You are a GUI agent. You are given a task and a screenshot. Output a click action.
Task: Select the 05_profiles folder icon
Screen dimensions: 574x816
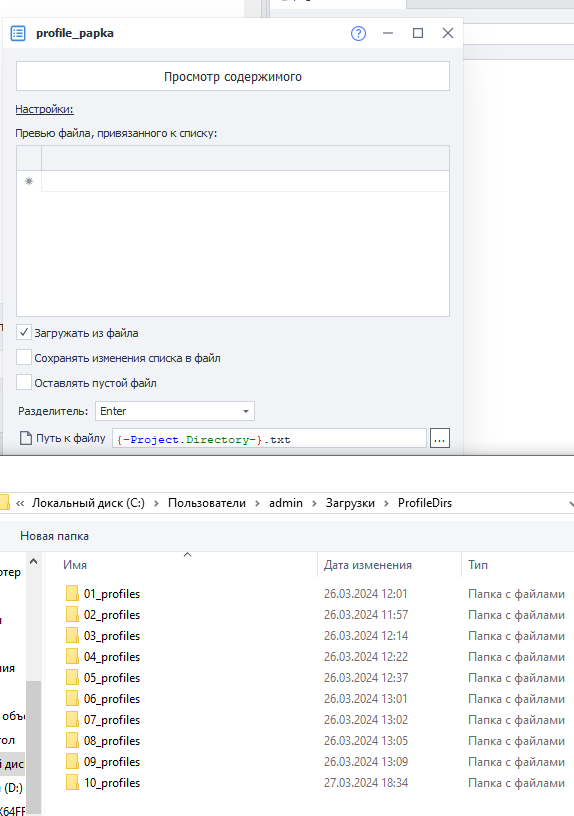[72, 678]
